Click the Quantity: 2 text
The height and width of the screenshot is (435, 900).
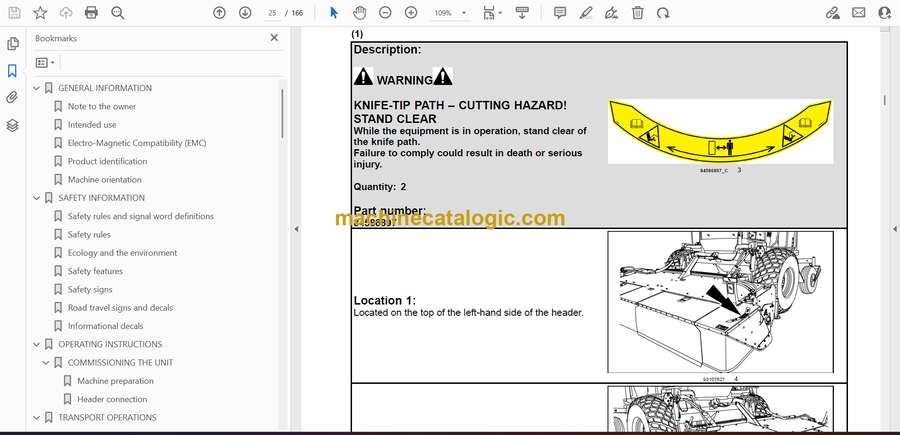click(x=380, y=187)
